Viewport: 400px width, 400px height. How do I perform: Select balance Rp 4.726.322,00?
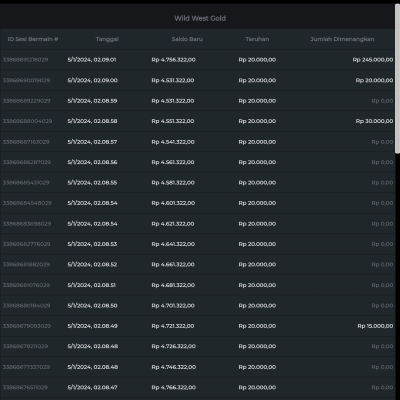pyautogui.click(x=173, y=346)
